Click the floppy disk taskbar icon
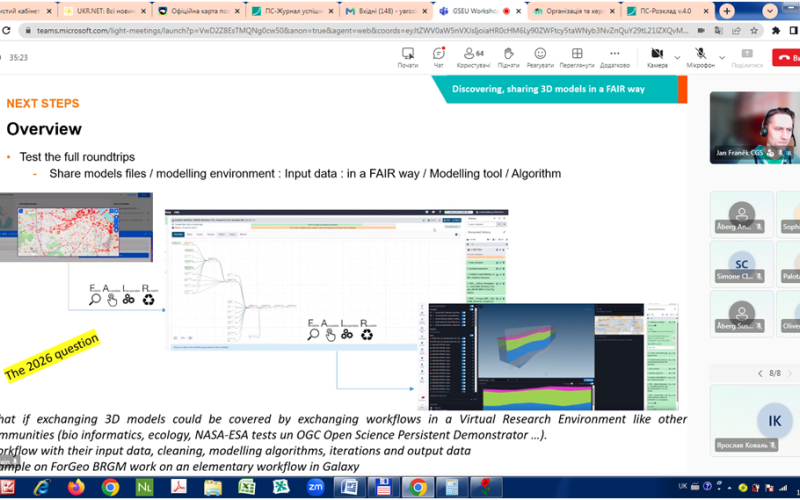Viewport: 800px width, 500px height. coord(383,488)
